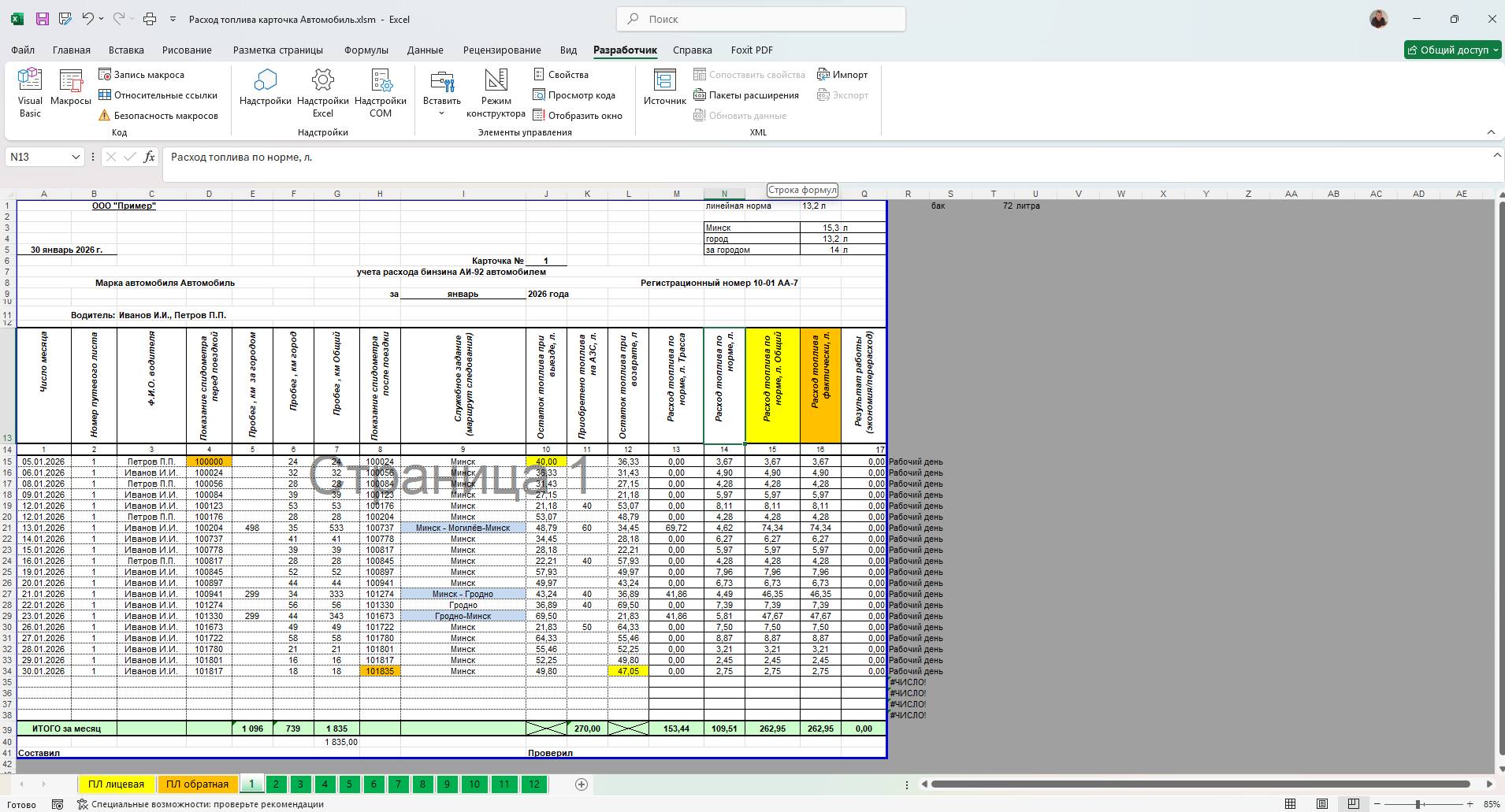Open accessibility recommendations in status bar
1505x812 pixels.
(x=201, y=804)
